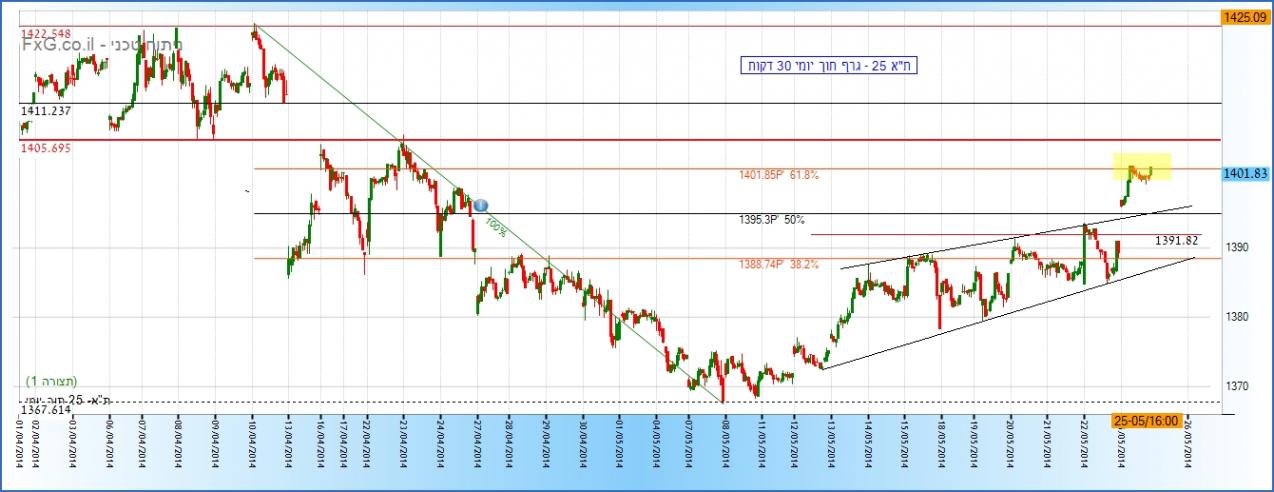The height and width of the screenshot is (492, 1274).
Task: Select the 1401.85 61.8% Fibonacci label
Action: 779,175
